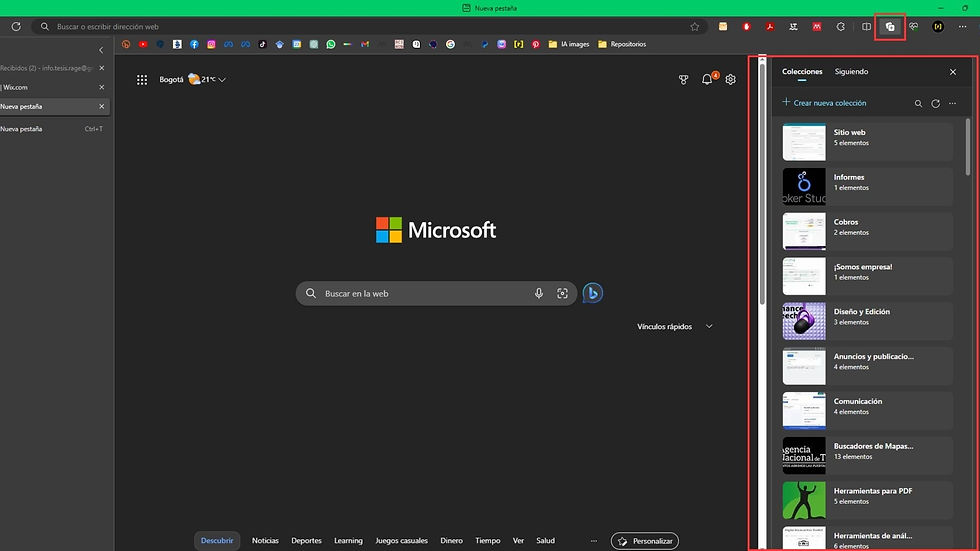The height and width of the screenshot is (551, 980).
Task: Open the WhatsApp bookmark icon
Action: click(x=331, y=44)
